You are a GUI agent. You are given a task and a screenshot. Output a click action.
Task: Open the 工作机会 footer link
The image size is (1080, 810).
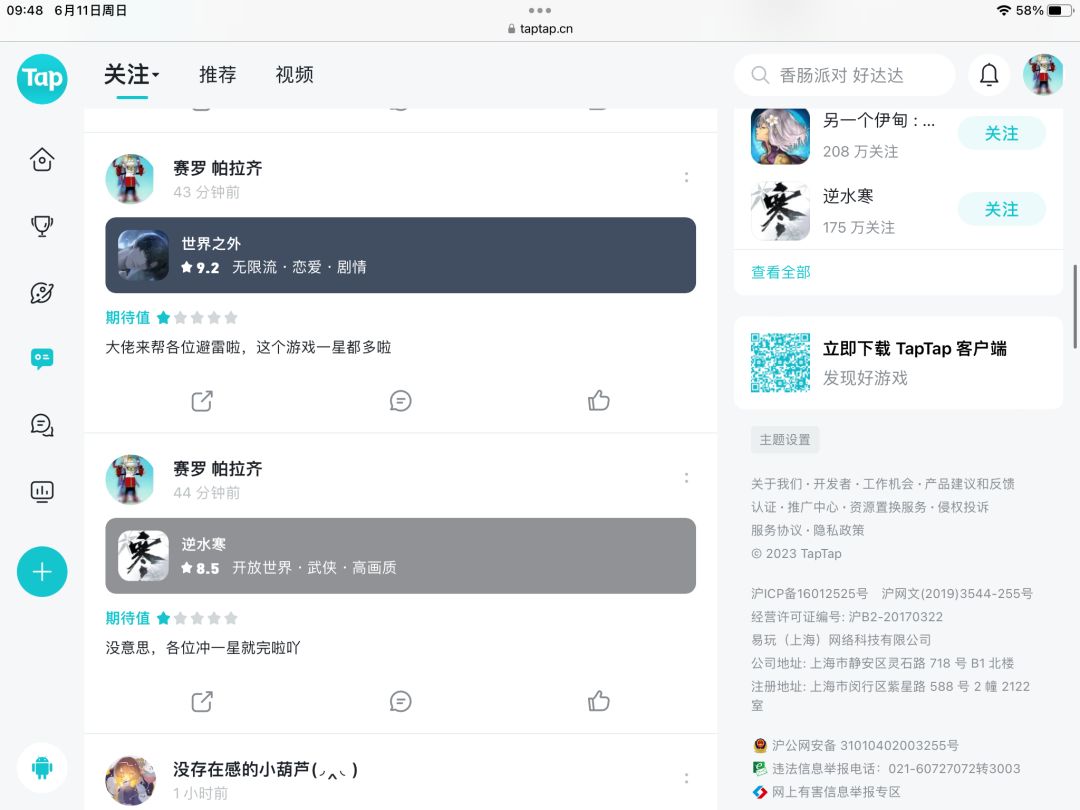tap(888, 484)
